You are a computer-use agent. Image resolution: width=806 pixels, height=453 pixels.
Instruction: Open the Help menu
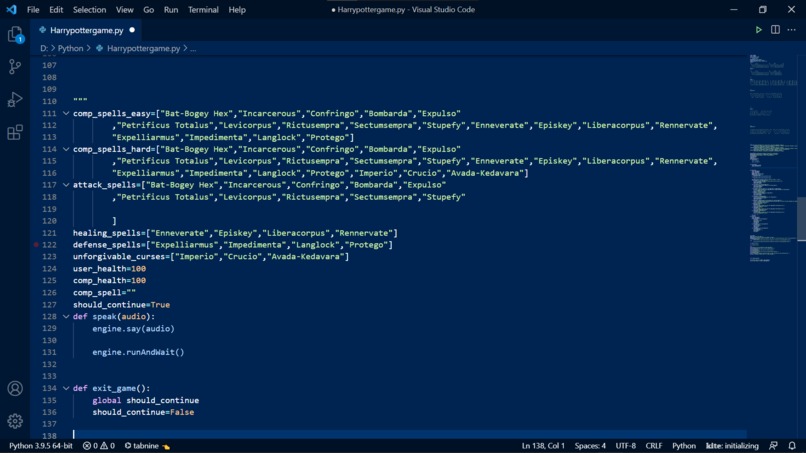click(x=237, y=9)
